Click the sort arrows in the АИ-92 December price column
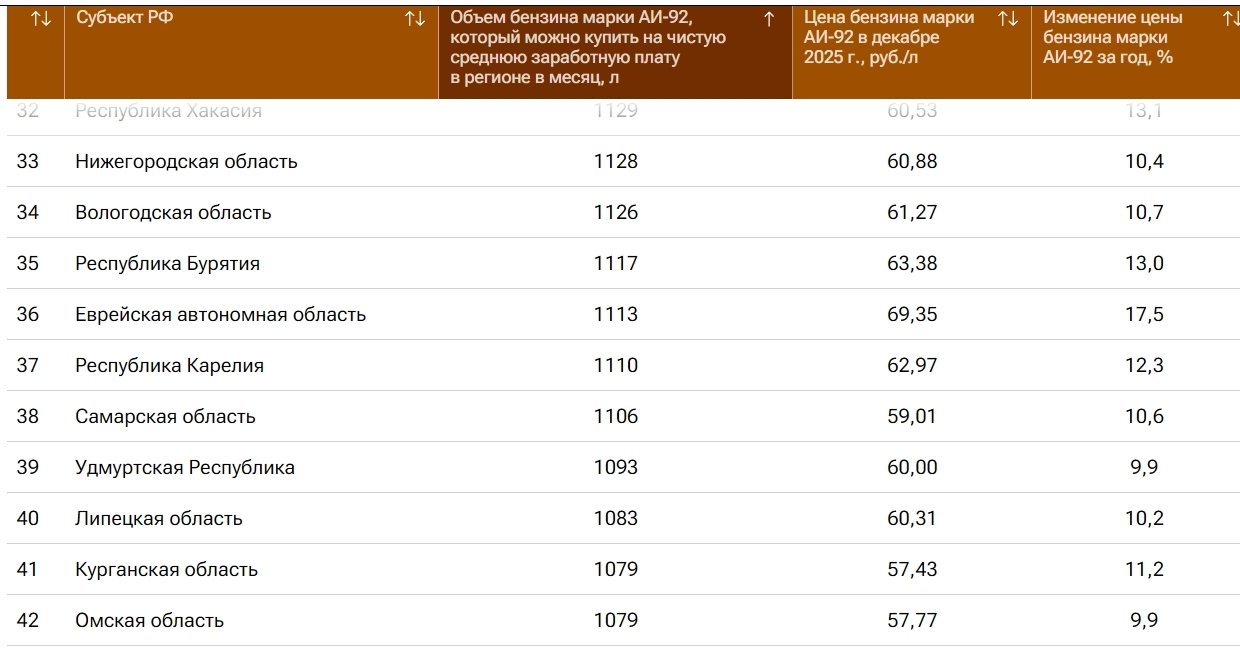The image size is (1240, 649). pos(1008,19)
